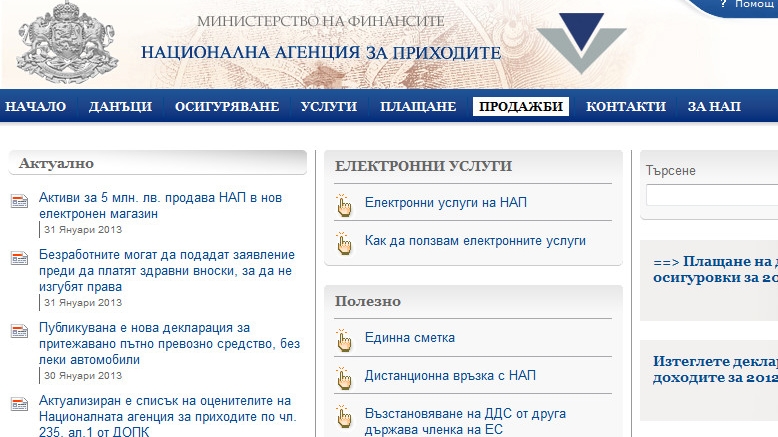Select УСЛУГИ in the navigation bar
Image resolution: width=778 pixels, height=437 pixels.
[329, 106]
